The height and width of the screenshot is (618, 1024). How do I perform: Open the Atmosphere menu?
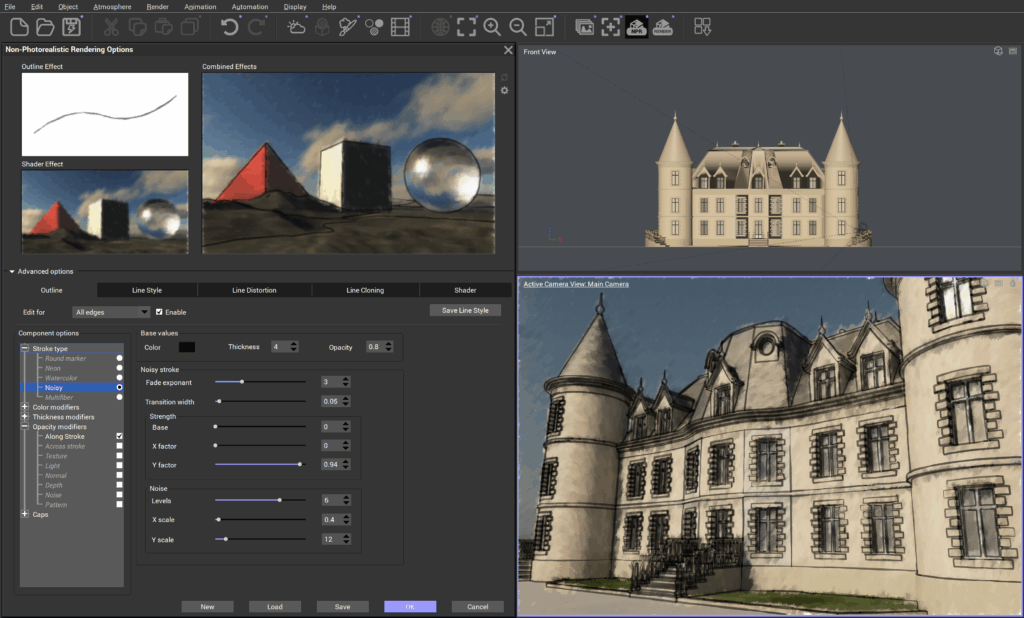point(111,7)
